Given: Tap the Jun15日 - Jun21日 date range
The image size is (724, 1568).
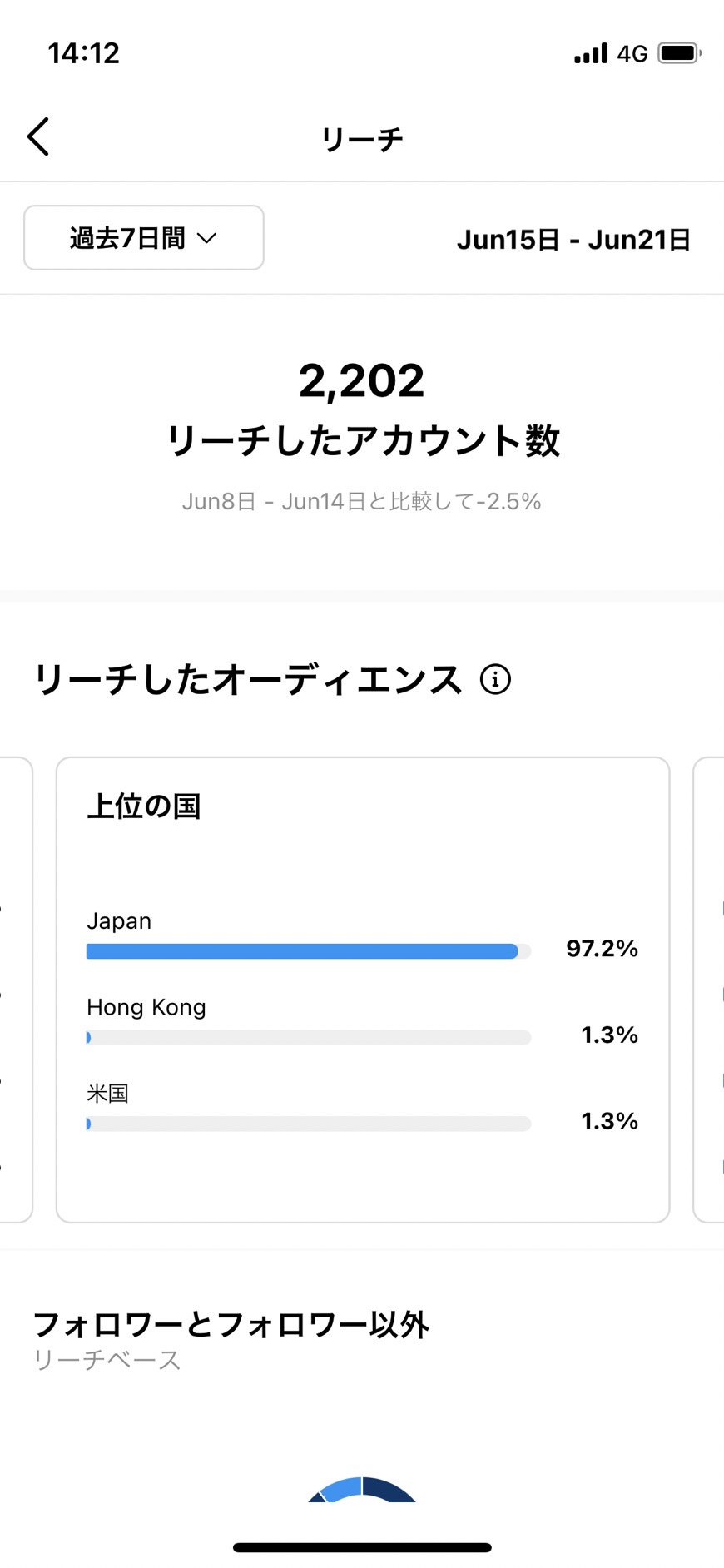Looking at the screenshot, I should pyautogui.click(x=573, y=240).
